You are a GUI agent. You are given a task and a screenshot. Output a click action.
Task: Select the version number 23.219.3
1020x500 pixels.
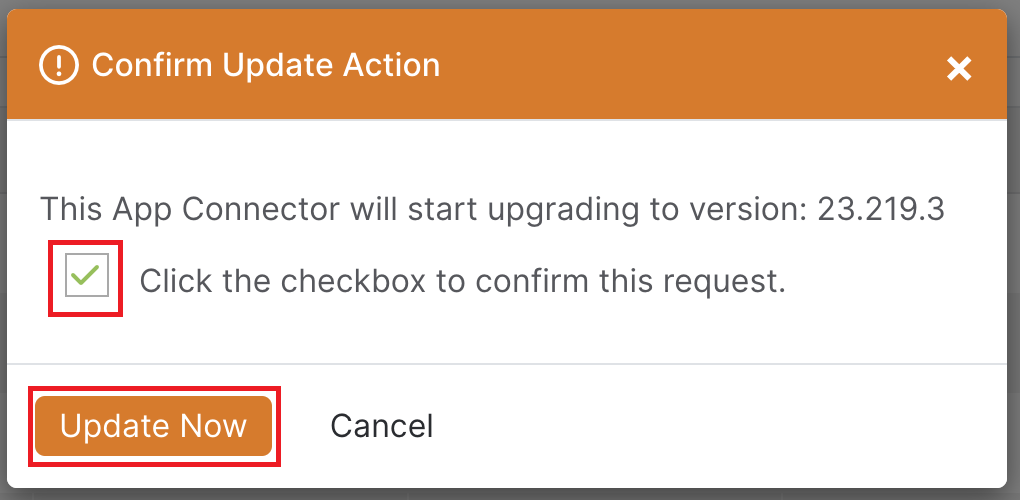coord(881,209)
